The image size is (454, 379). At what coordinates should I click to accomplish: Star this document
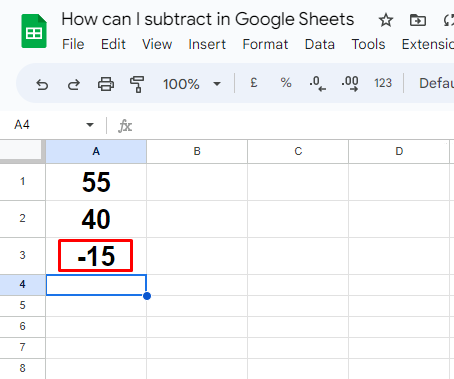[x=386, y=20]
